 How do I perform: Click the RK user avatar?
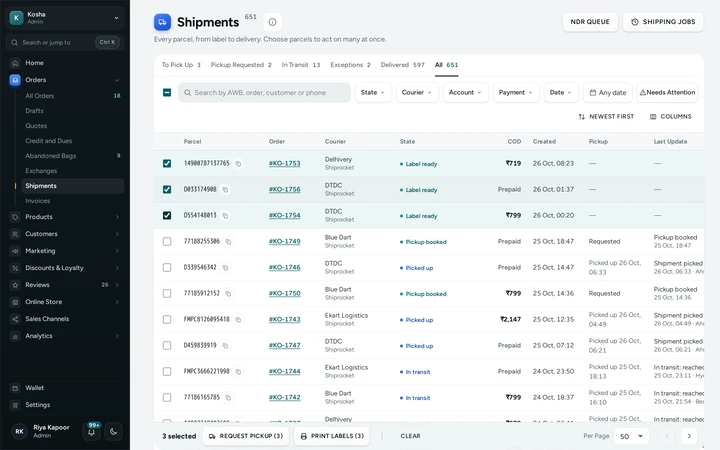click(x=19, y=432)
